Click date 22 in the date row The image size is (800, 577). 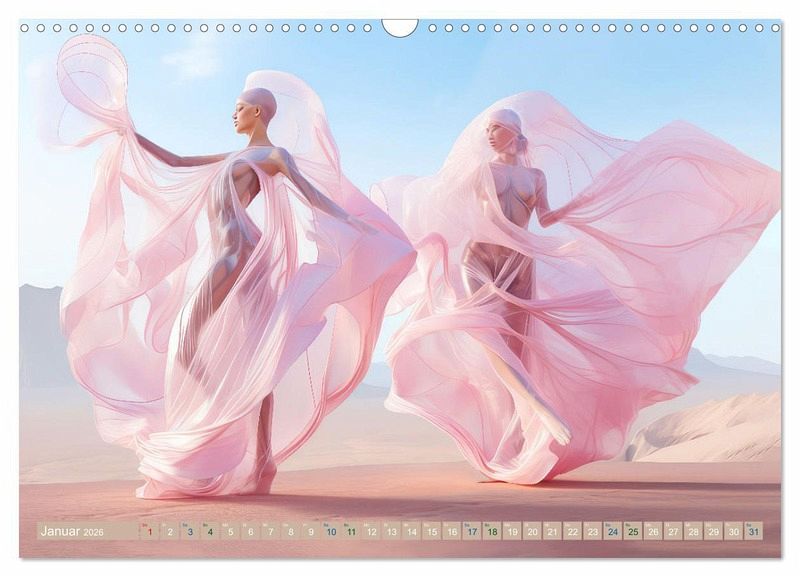(572, 531)
